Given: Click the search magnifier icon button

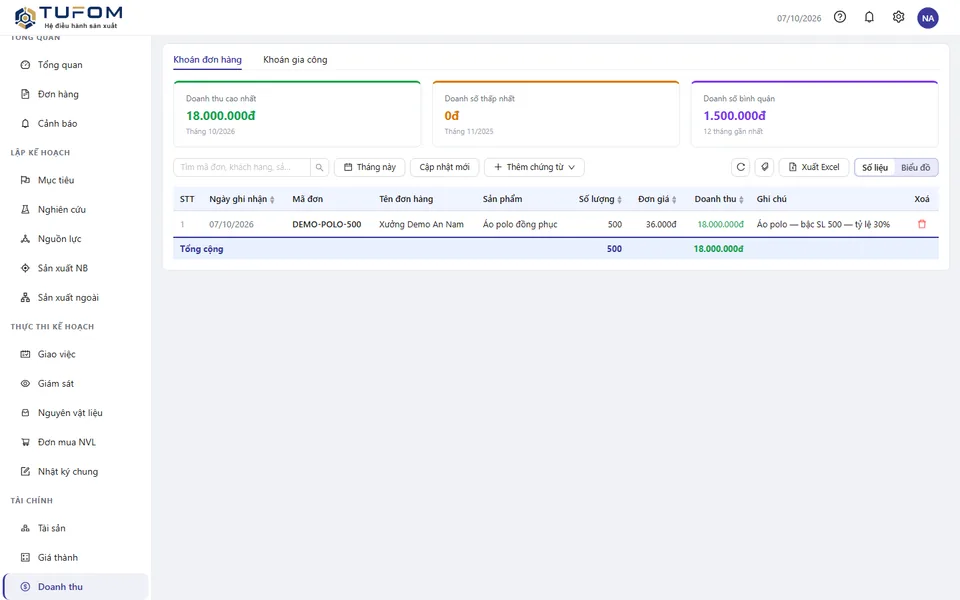Looking at the screenshot, I should pyautogui.click(x=319, y=167).
